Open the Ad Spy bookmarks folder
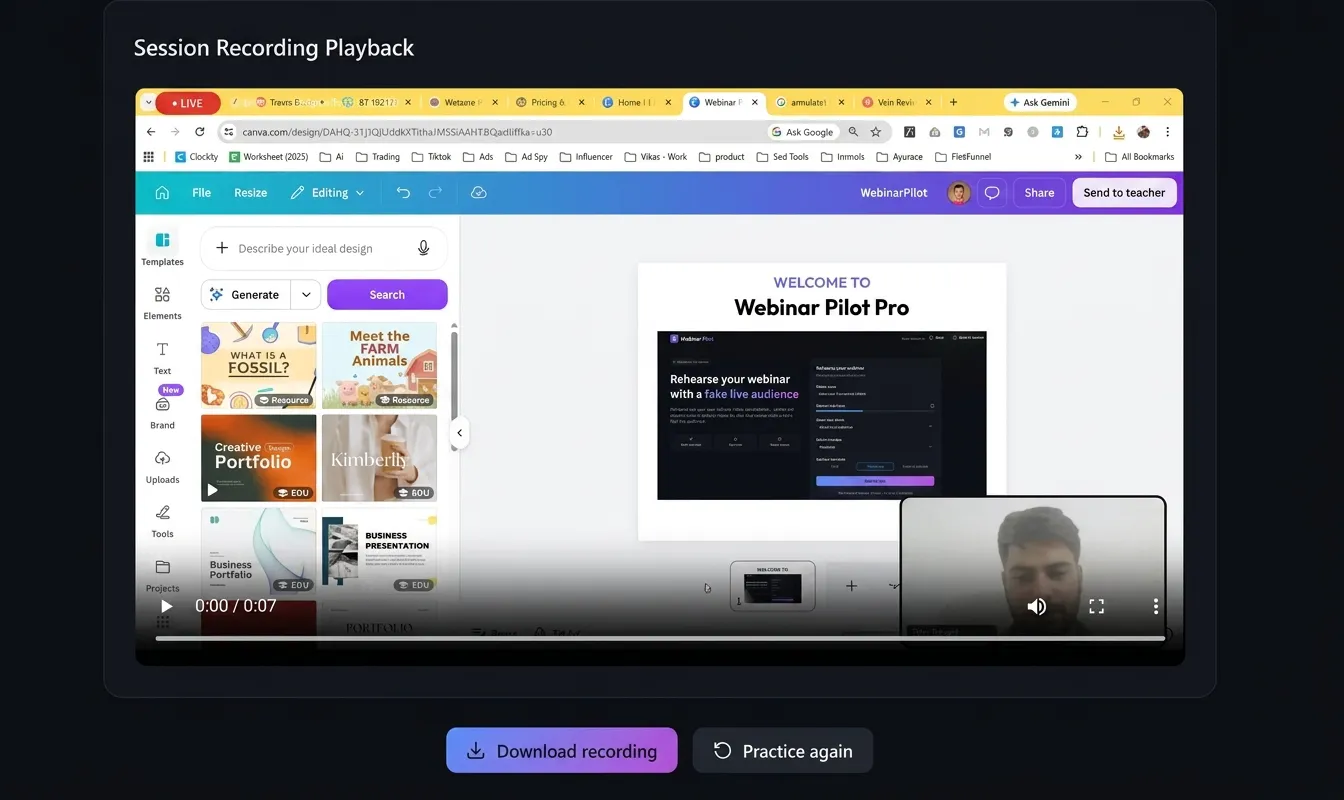 [526, 157]
